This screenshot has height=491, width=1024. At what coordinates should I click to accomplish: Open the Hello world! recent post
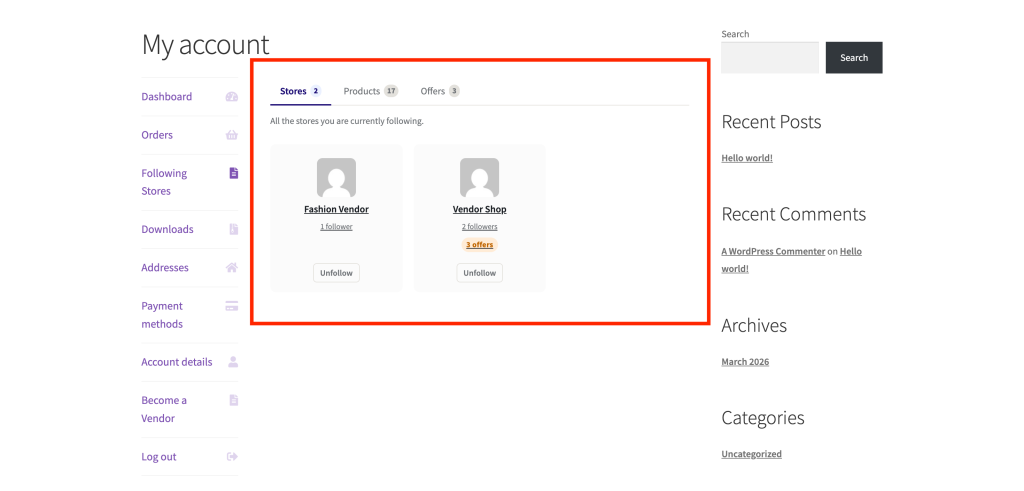click(x=747, y=158)
